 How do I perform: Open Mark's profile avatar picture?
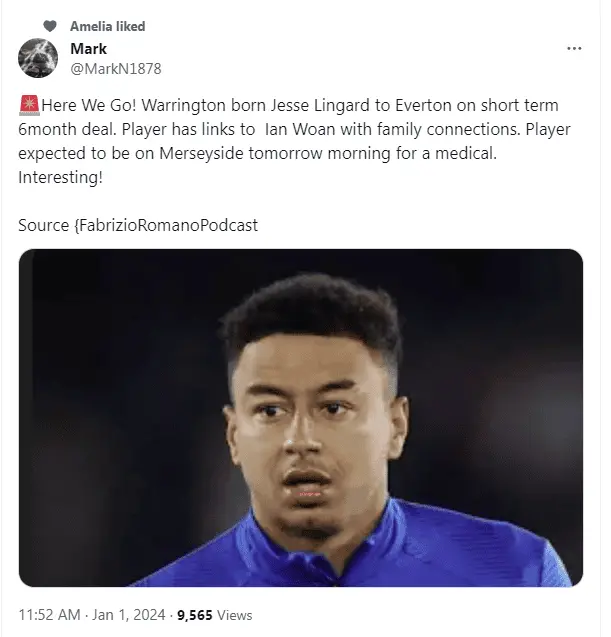pyautogui.click(x=38, y=58)
